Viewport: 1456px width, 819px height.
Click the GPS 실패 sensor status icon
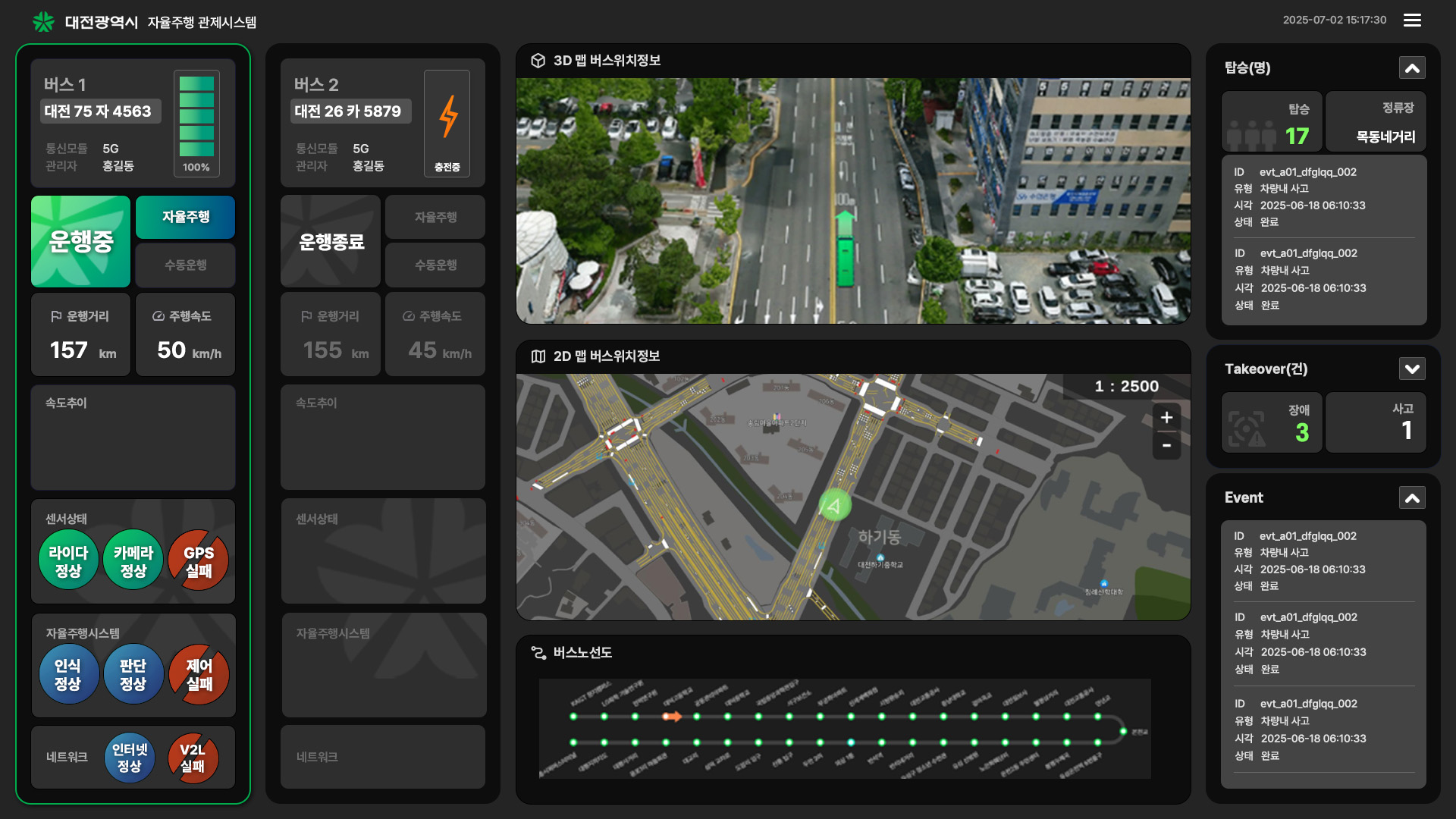coord(199,561)
